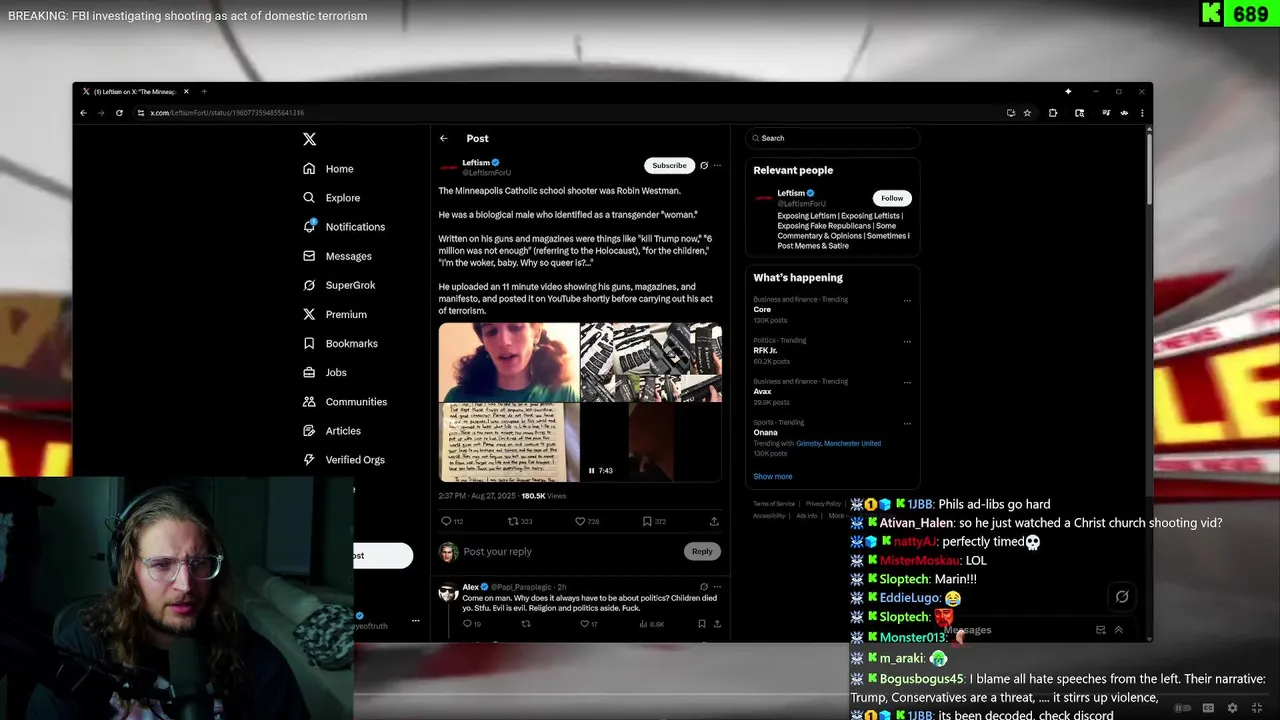Click the site info icon in address bar

(141, 113)
